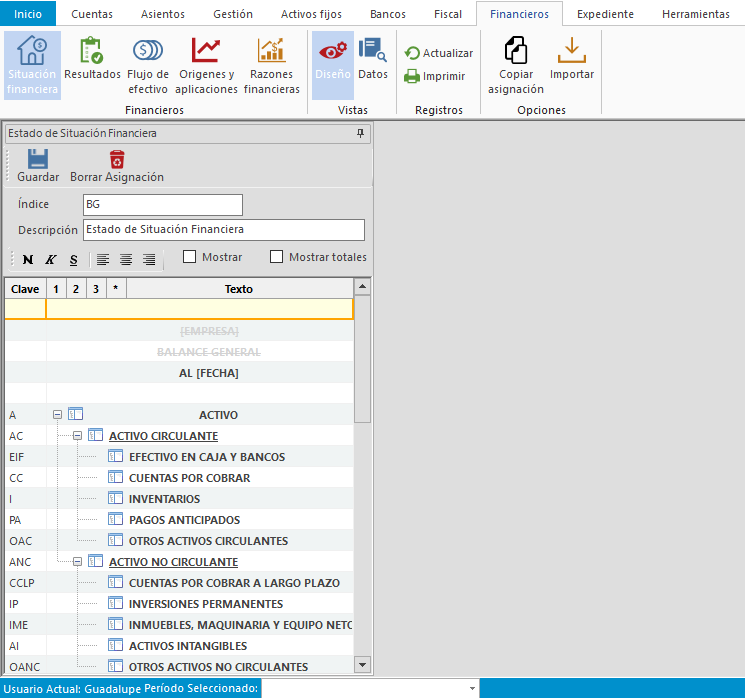The image size is (745, 698).
Task: Collapse the ACTIVO CIRCULANTE node
Action: click(78, 436)
